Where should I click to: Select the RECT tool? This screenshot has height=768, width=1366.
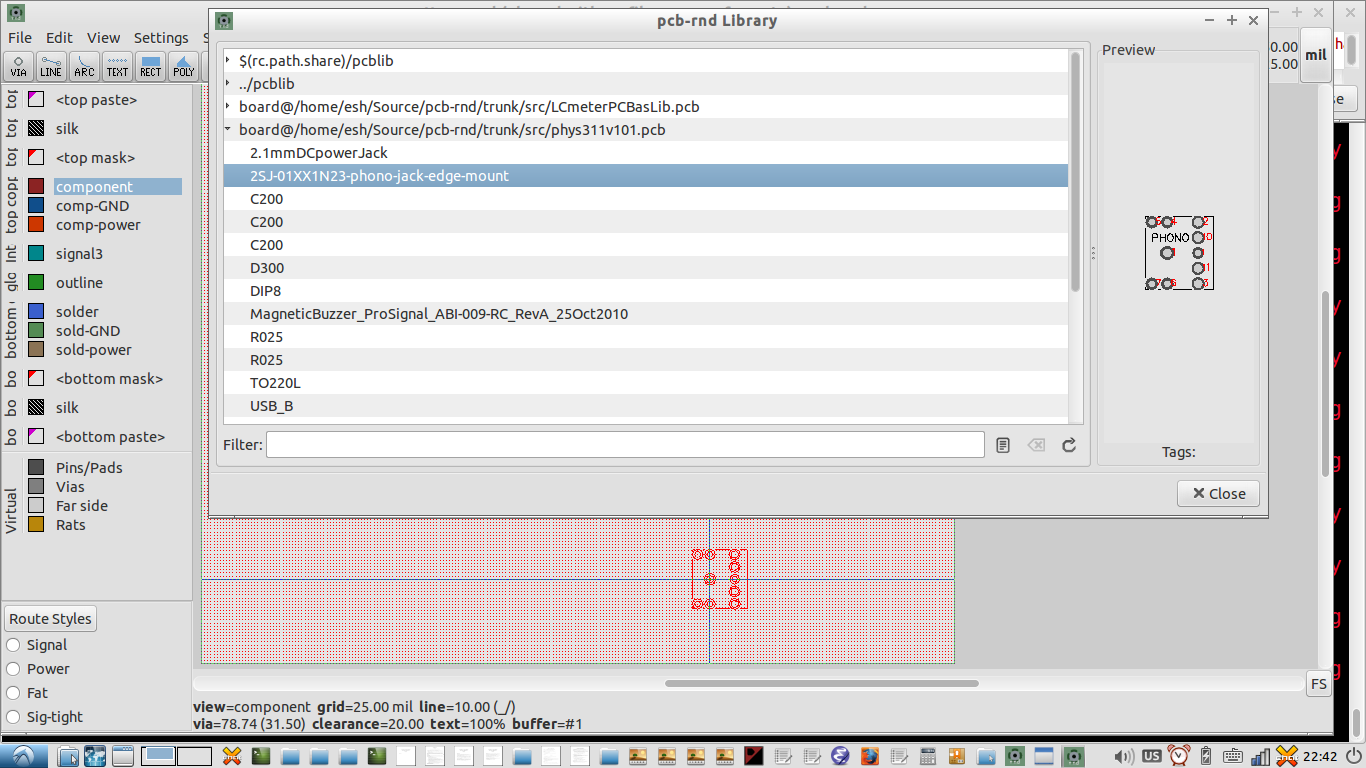pyautogui.click(x=150, y=66)
